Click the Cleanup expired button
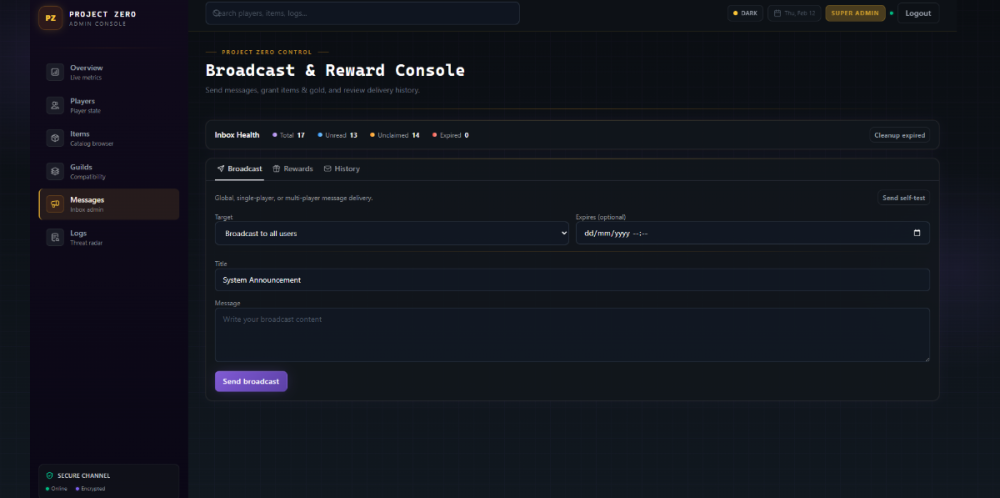The height and width of the screenshot is (498, 1000). coord(899,135)
